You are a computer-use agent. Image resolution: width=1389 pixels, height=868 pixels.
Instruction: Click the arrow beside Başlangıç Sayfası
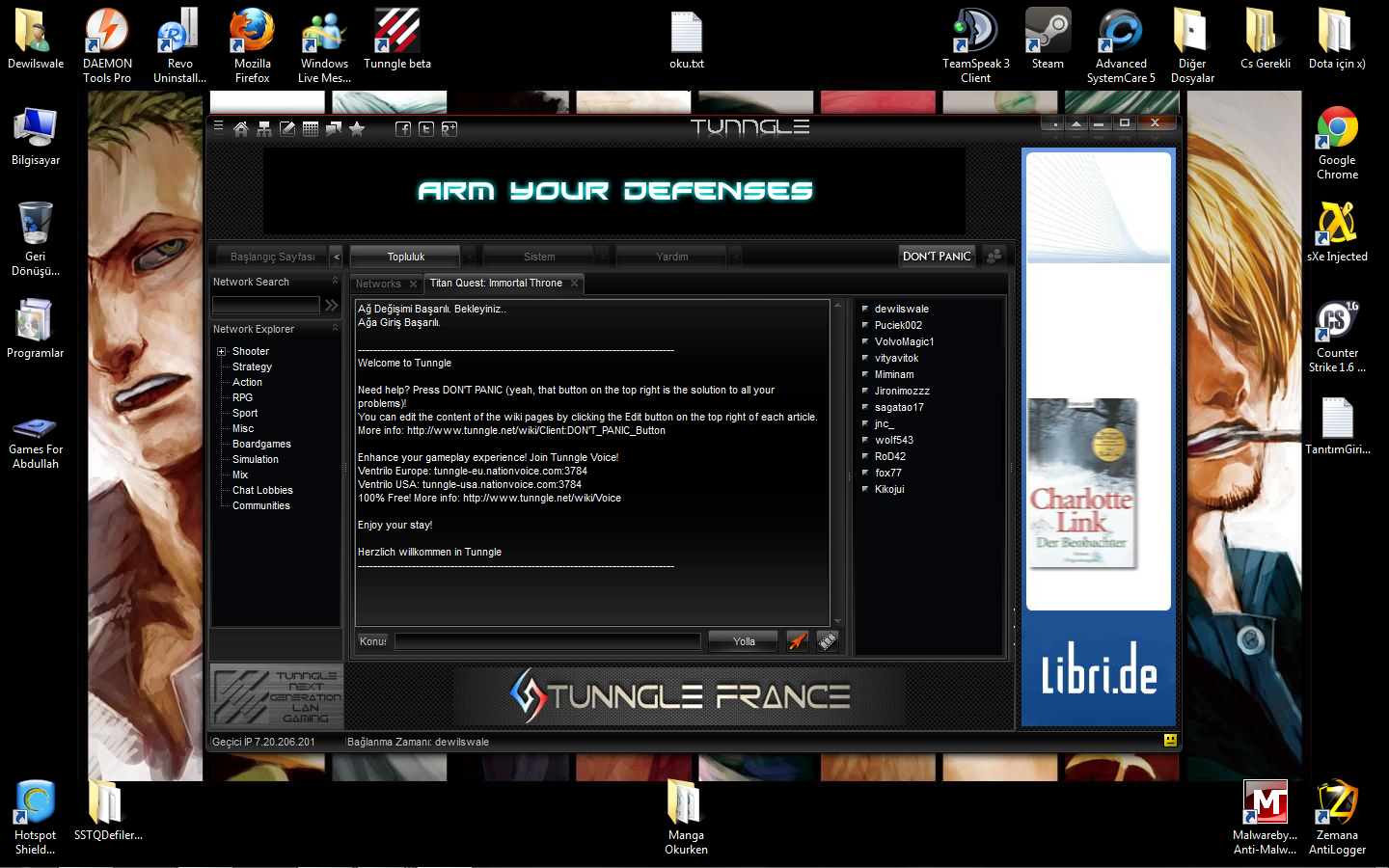tap(336, 257)
